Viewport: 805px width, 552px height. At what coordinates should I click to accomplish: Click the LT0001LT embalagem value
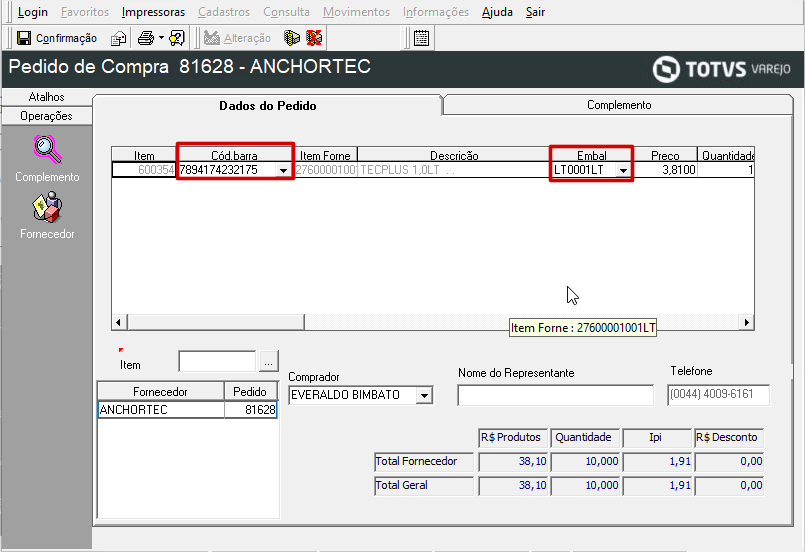[585, 170]
